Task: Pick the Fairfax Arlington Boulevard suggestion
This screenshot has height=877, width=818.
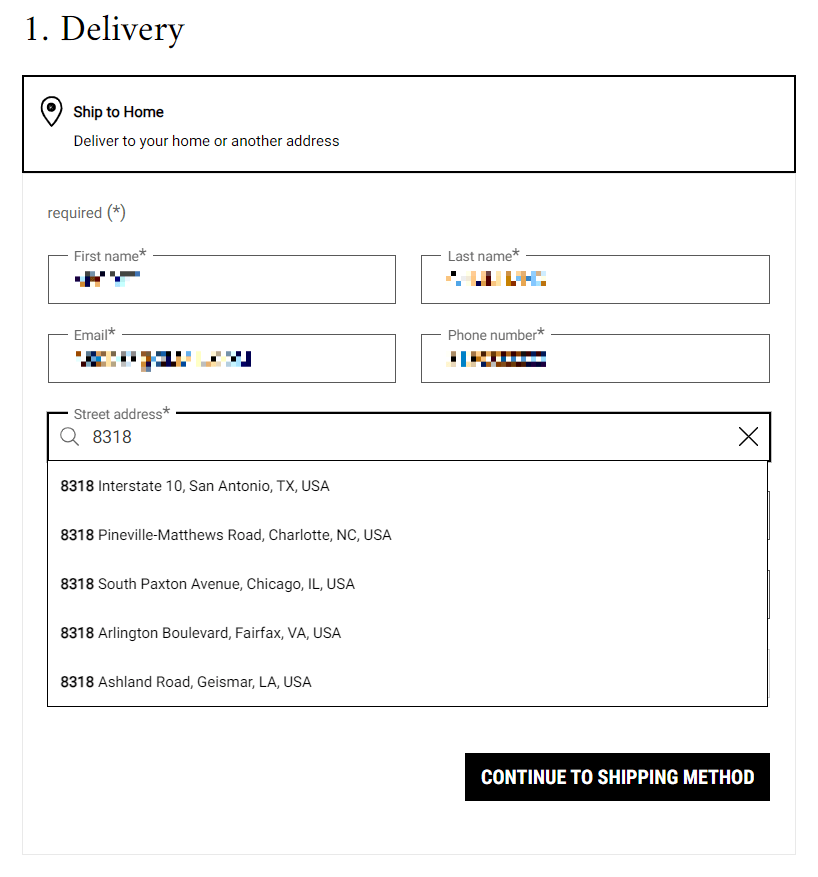Action: (x=199, y=632)
